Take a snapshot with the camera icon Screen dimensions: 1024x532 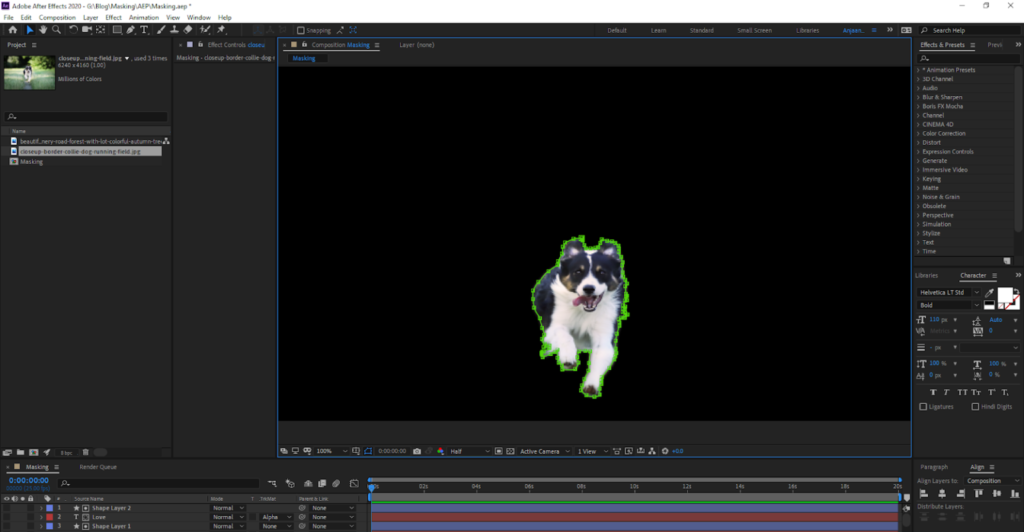point(417,451)
